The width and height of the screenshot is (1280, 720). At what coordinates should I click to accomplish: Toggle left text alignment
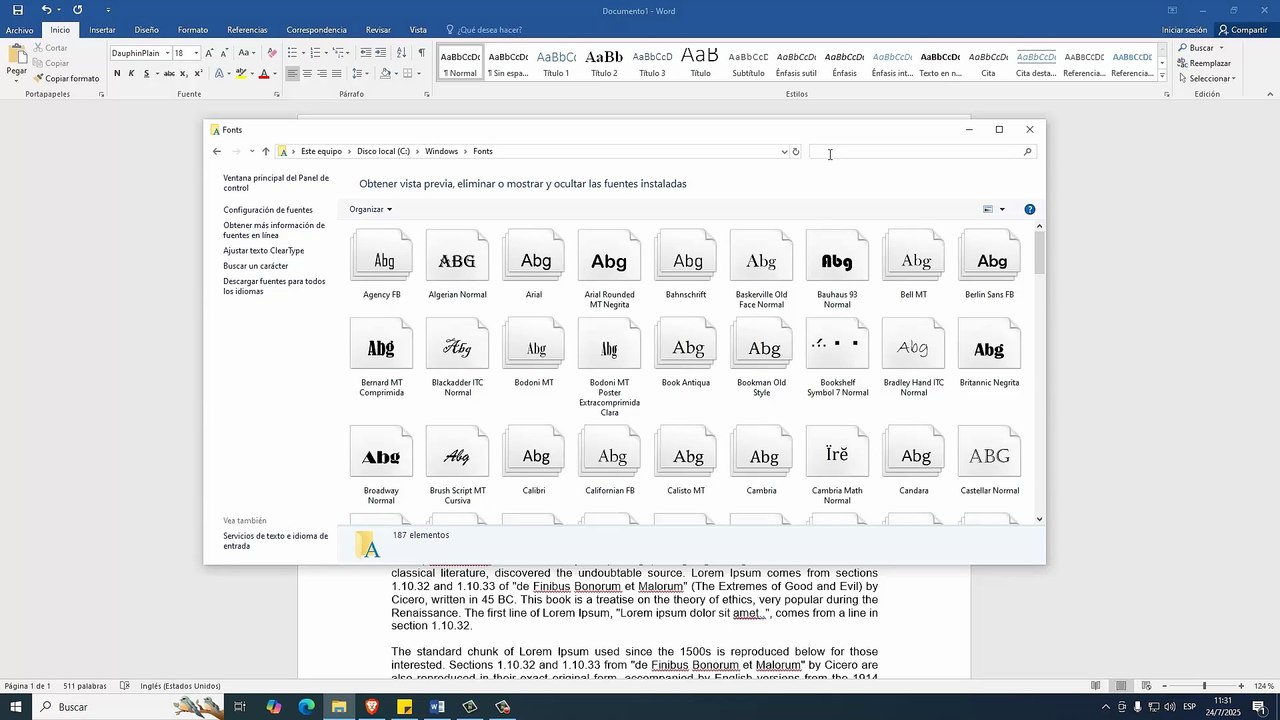click(292, 73)
